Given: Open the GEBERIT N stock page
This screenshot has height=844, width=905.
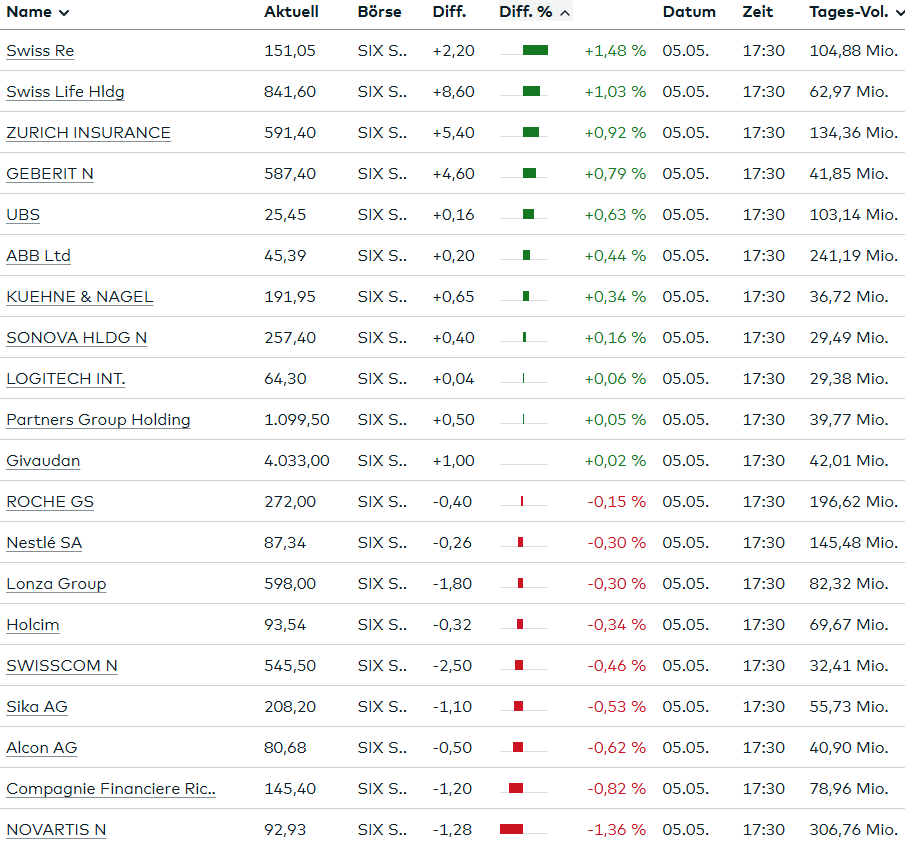Looking at the screenshot, I should pos(50,174).
